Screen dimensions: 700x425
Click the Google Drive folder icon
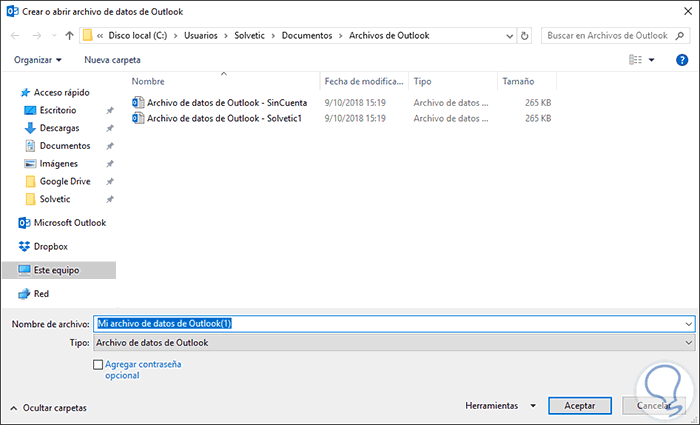(30, 181)
